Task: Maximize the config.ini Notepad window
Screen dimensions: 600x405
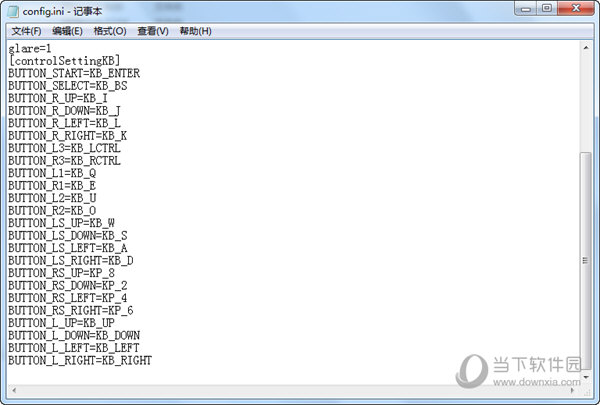Action: coord(547,8)
